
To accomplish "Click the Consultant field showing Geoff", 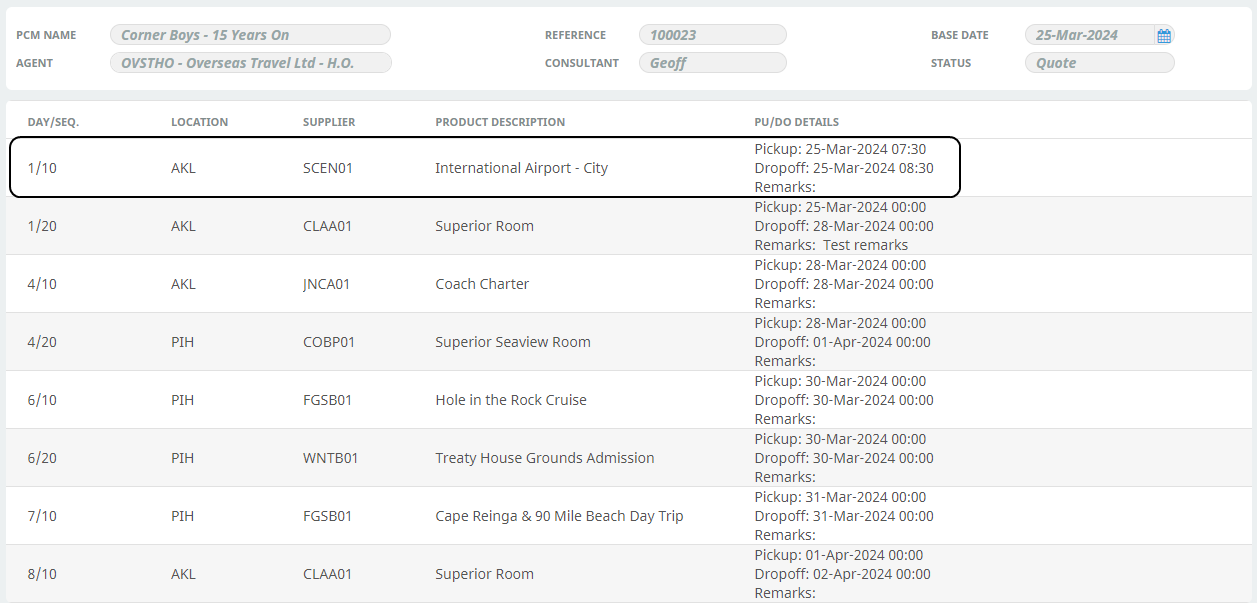I will [x=712, y=63].
